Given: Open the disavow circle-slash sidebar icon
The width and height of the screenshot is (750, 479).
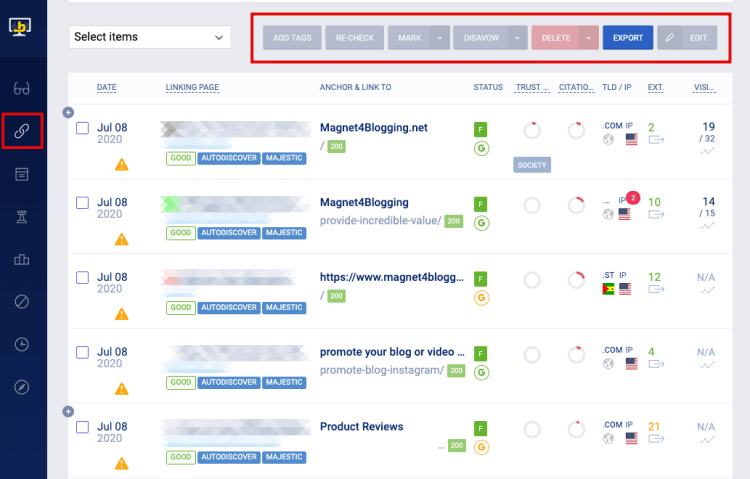Looking at the screenshot, I should [x=22, y=301].
